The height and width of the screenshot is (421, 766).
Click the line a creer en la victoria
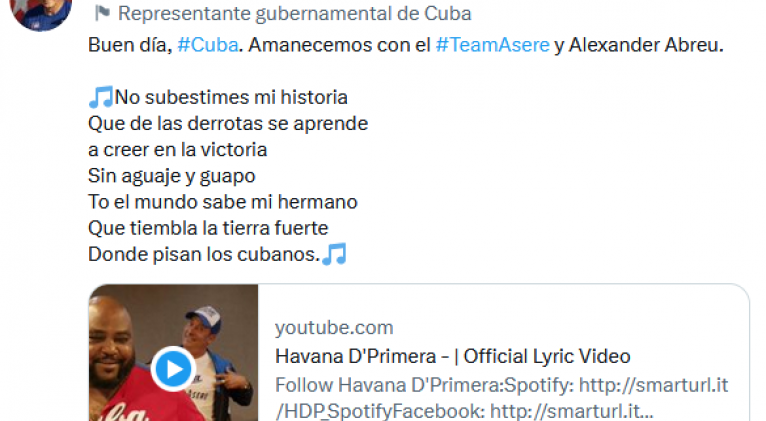point(177,149)
